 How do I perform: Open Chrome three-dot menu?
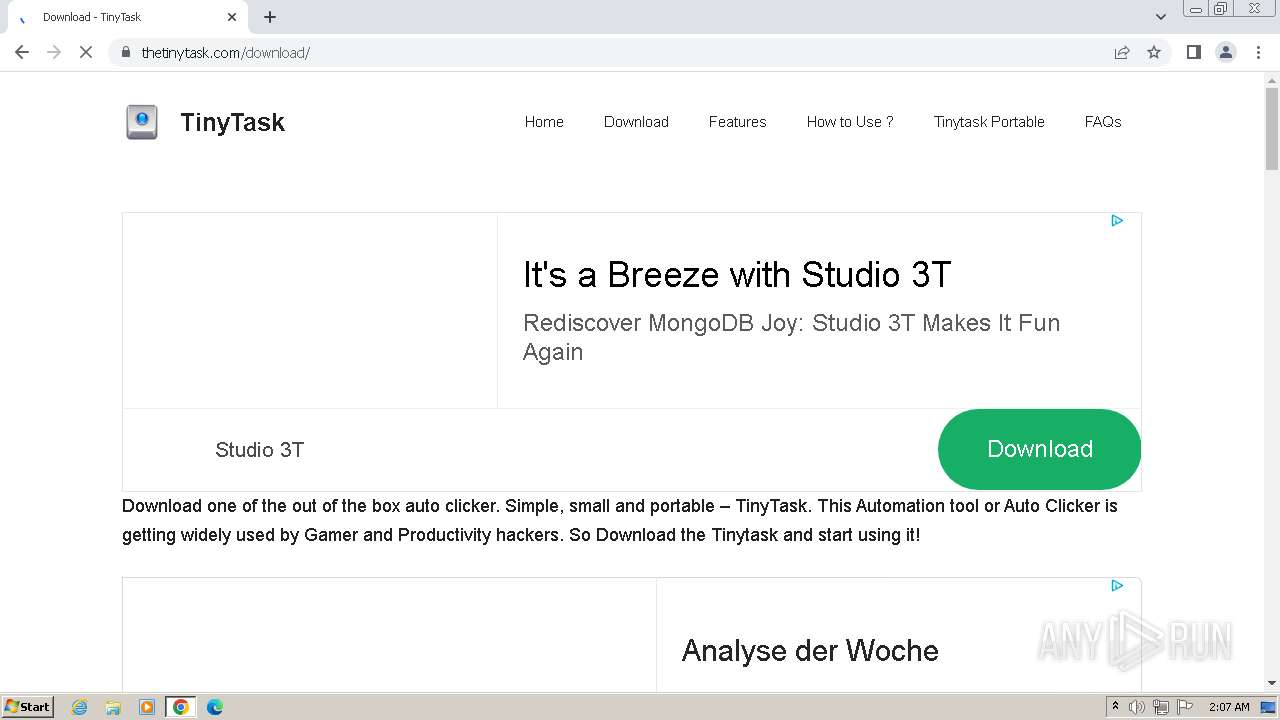[x=1258, y=52]
